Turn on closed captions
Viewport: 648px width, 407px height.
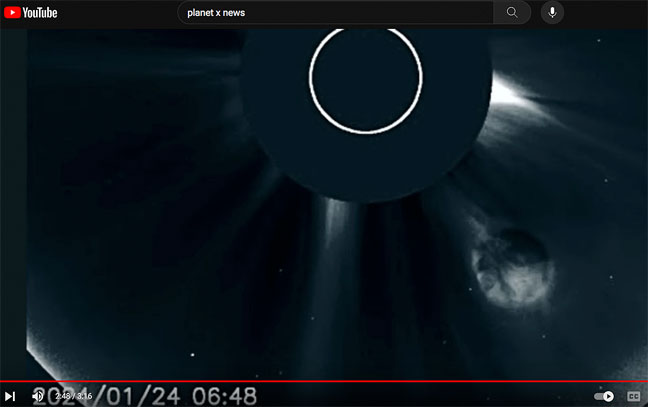point(633,396)
